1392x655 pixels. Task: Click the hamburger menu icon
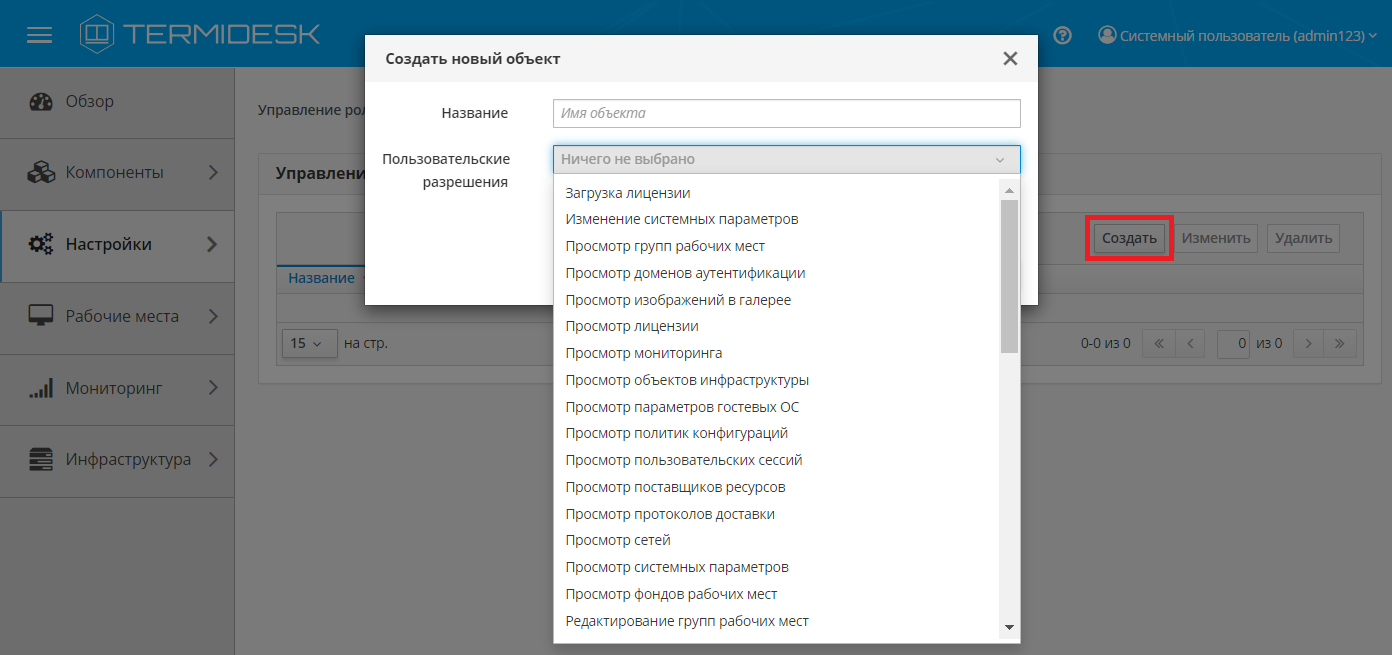coord(39,35)
